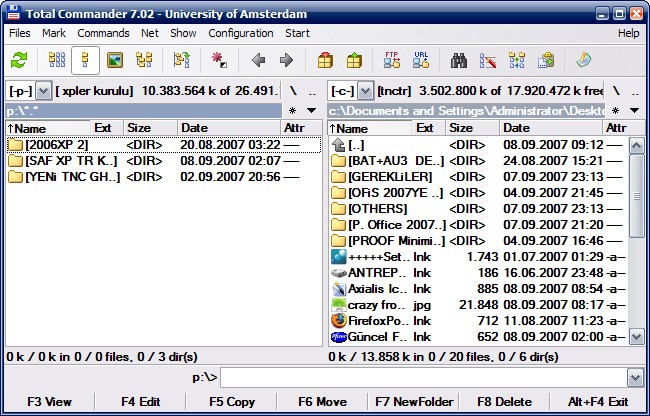Viewport: 650px width, 416px height.
Task: Click the F3 View button
Action: click(49, 401)
